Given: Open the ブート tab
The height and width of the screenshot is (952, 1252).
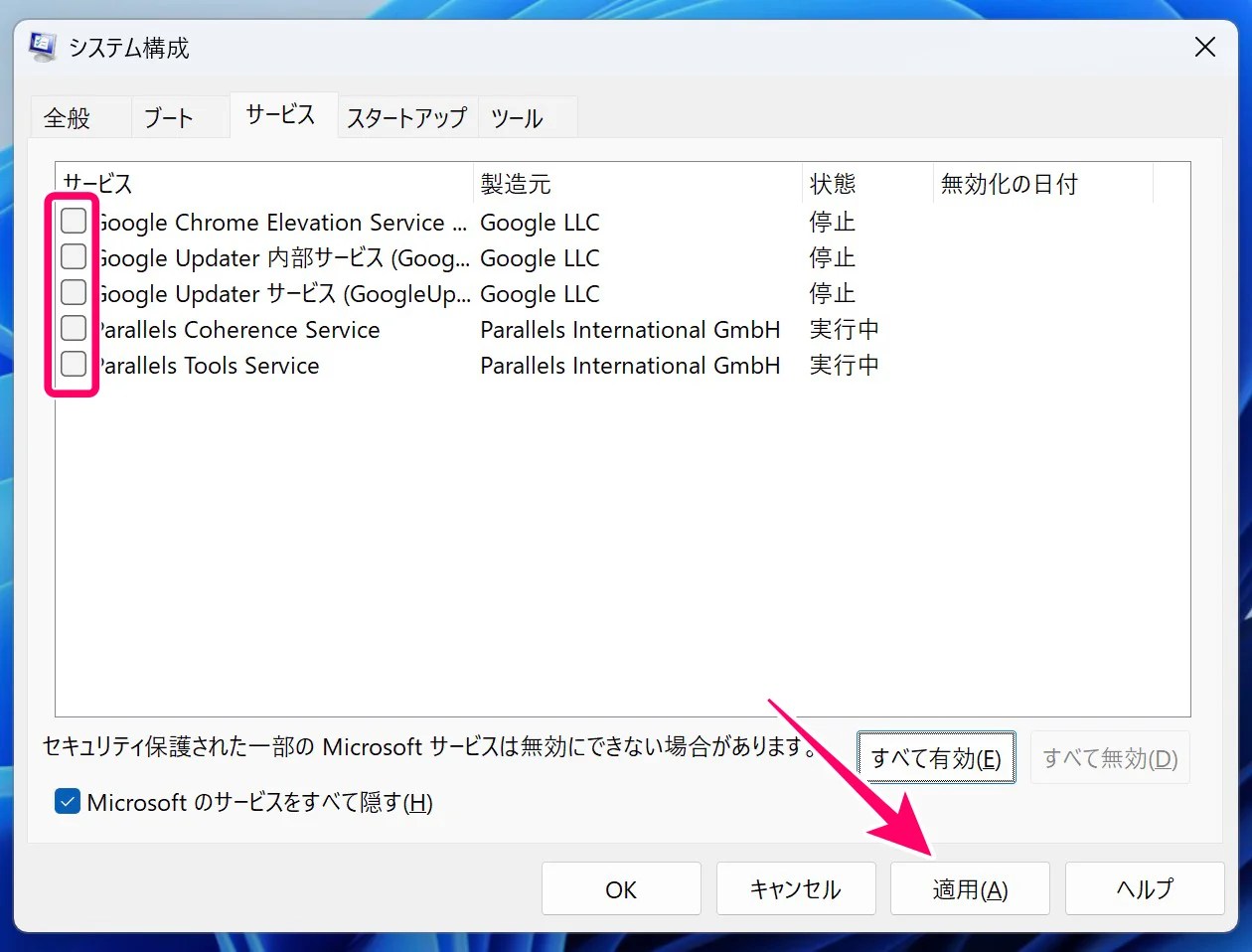Looking at the screenshot, I should [169, 117].
